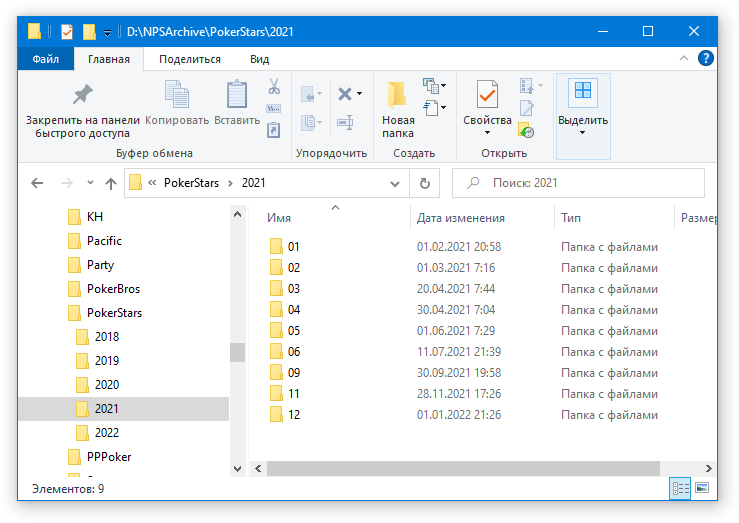Click the New item icon
739x523 pixels.
point(430,85)
